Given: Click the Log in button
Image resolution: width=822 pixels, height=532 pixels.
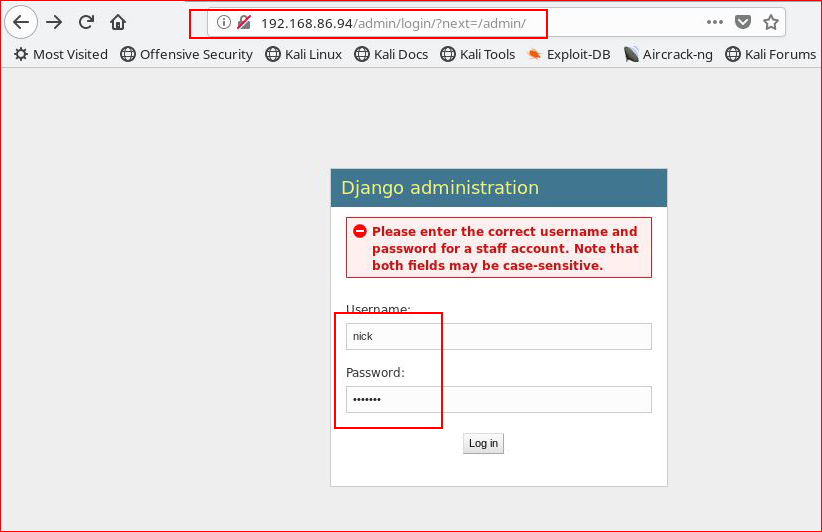Looking at the screenshot, I should click(x=483, y=443).
